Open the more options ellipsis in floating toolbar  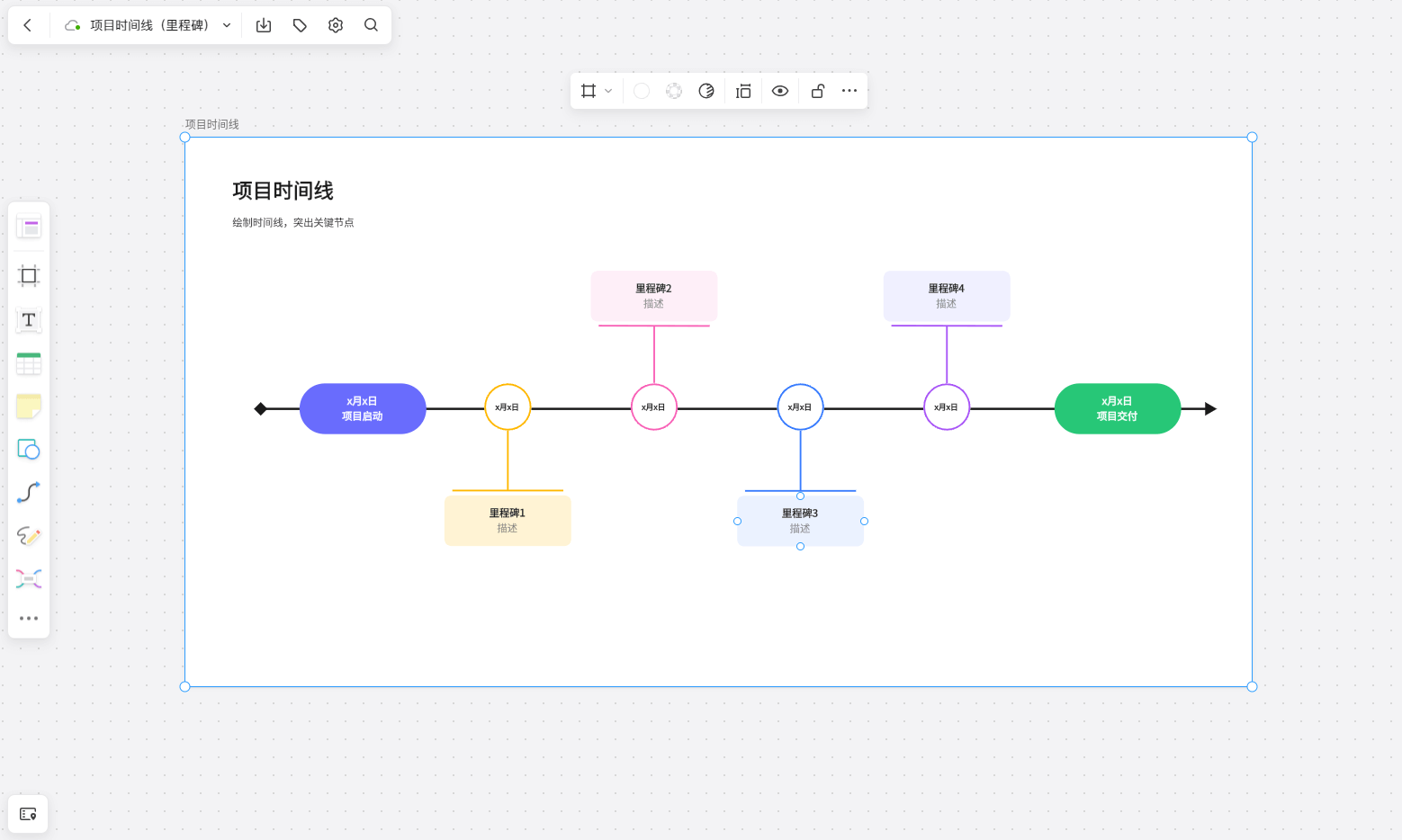pyautogui.click(x=849, y=91)
